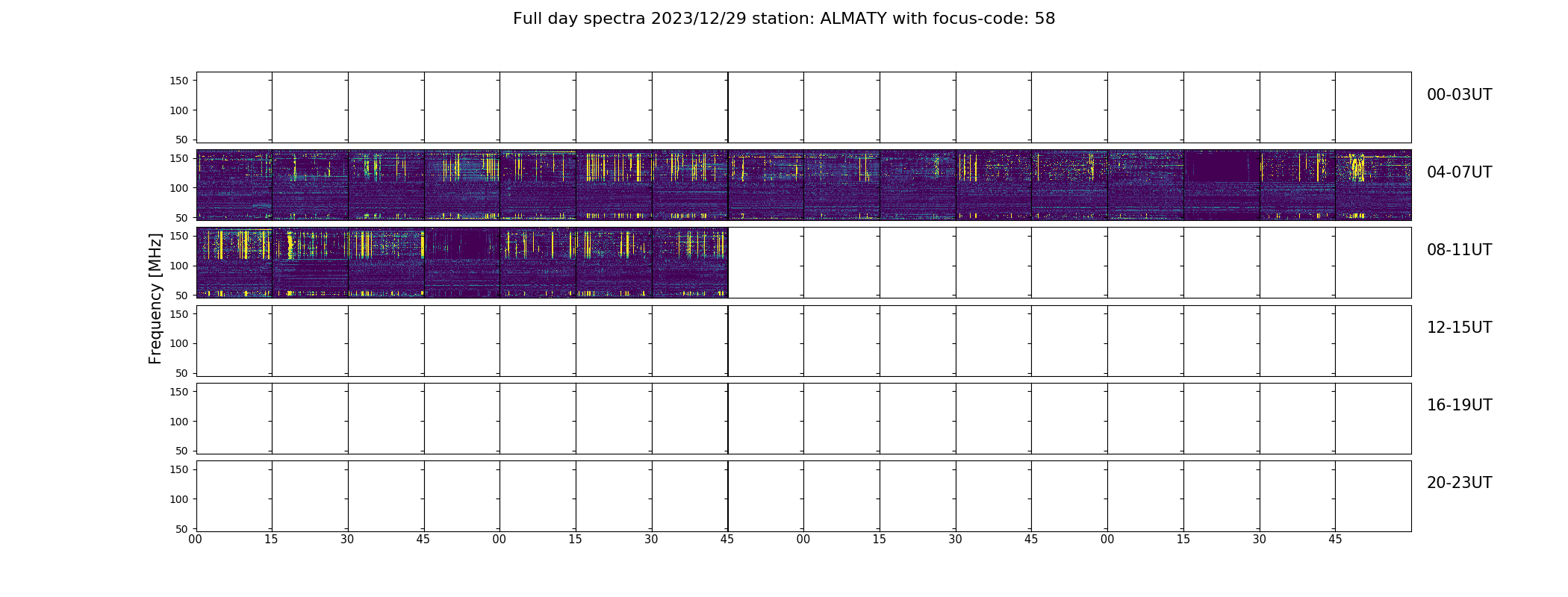The width and height of the screenshot is (1568, 597).
Task: Click the '12-15UT' row label
Action: 1459,328
